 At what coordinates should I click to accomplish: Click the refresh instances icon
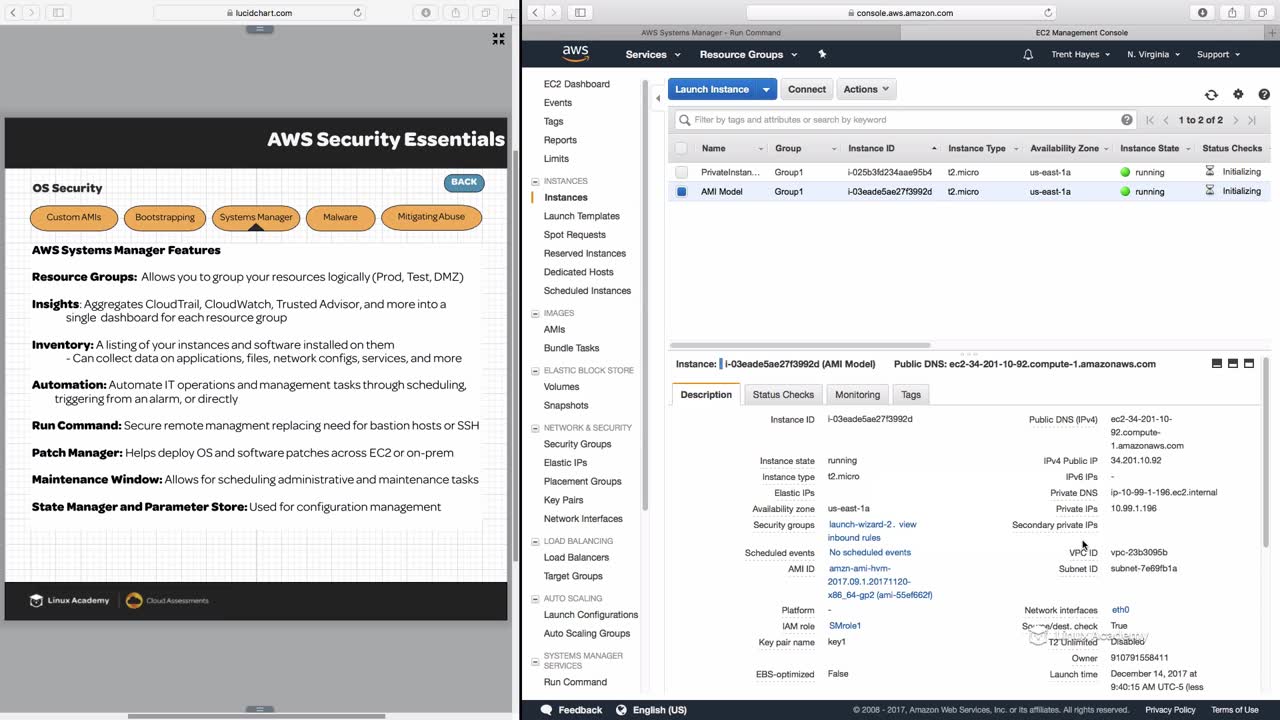(1211, 94)
